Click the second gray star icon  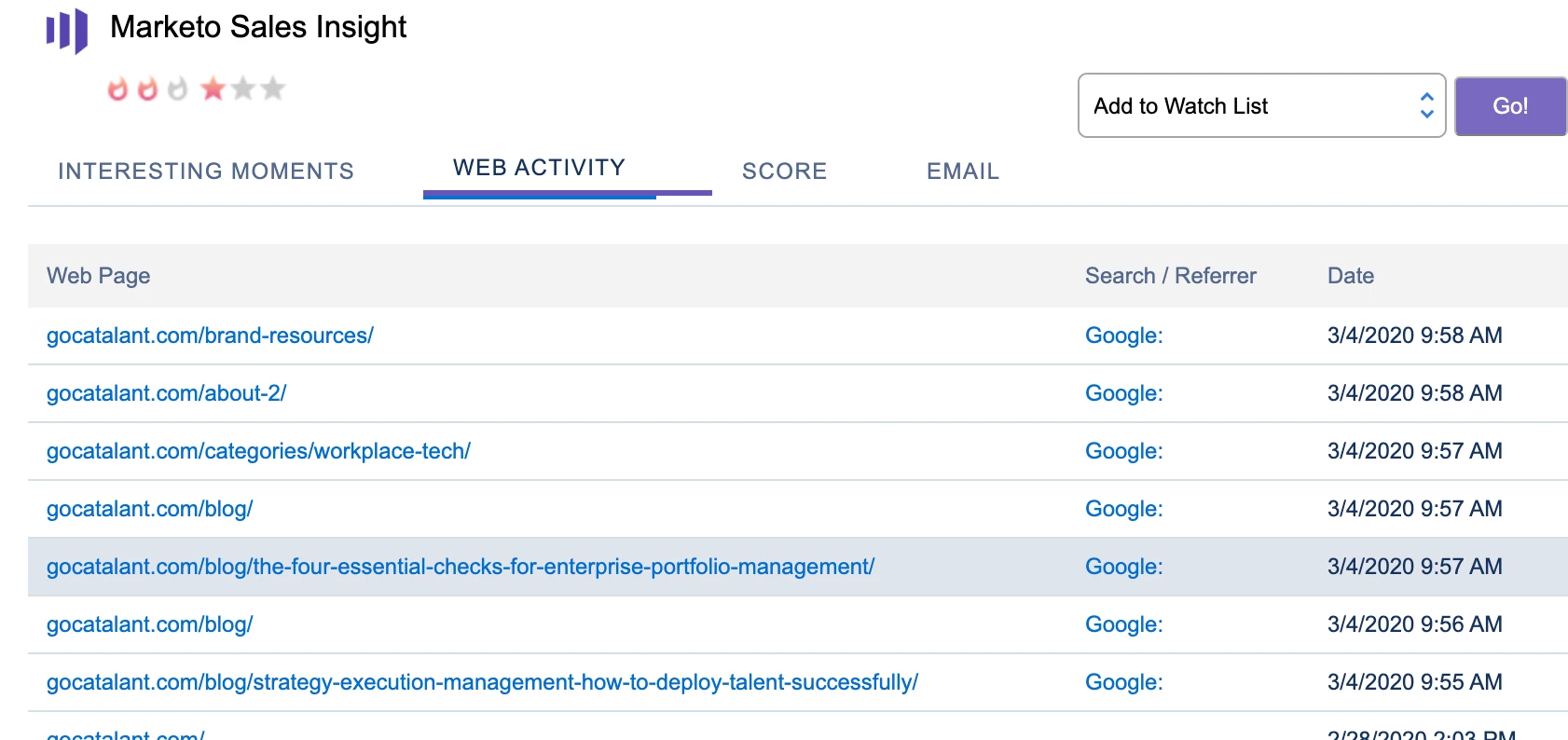(243, 89)
